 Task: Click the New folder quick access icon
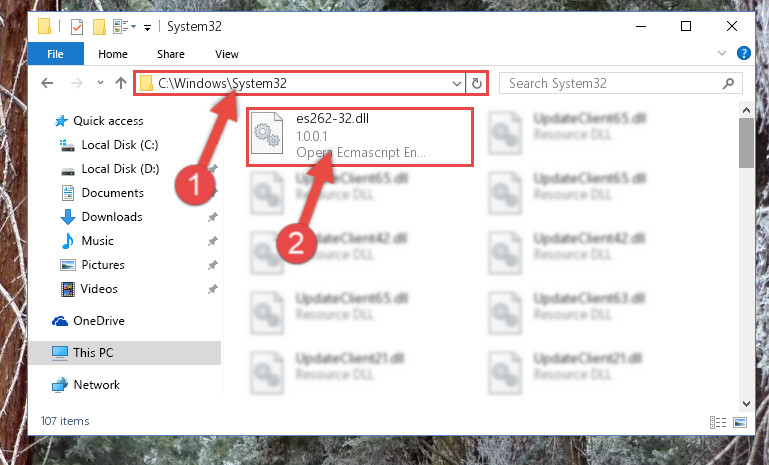(99, 26)
